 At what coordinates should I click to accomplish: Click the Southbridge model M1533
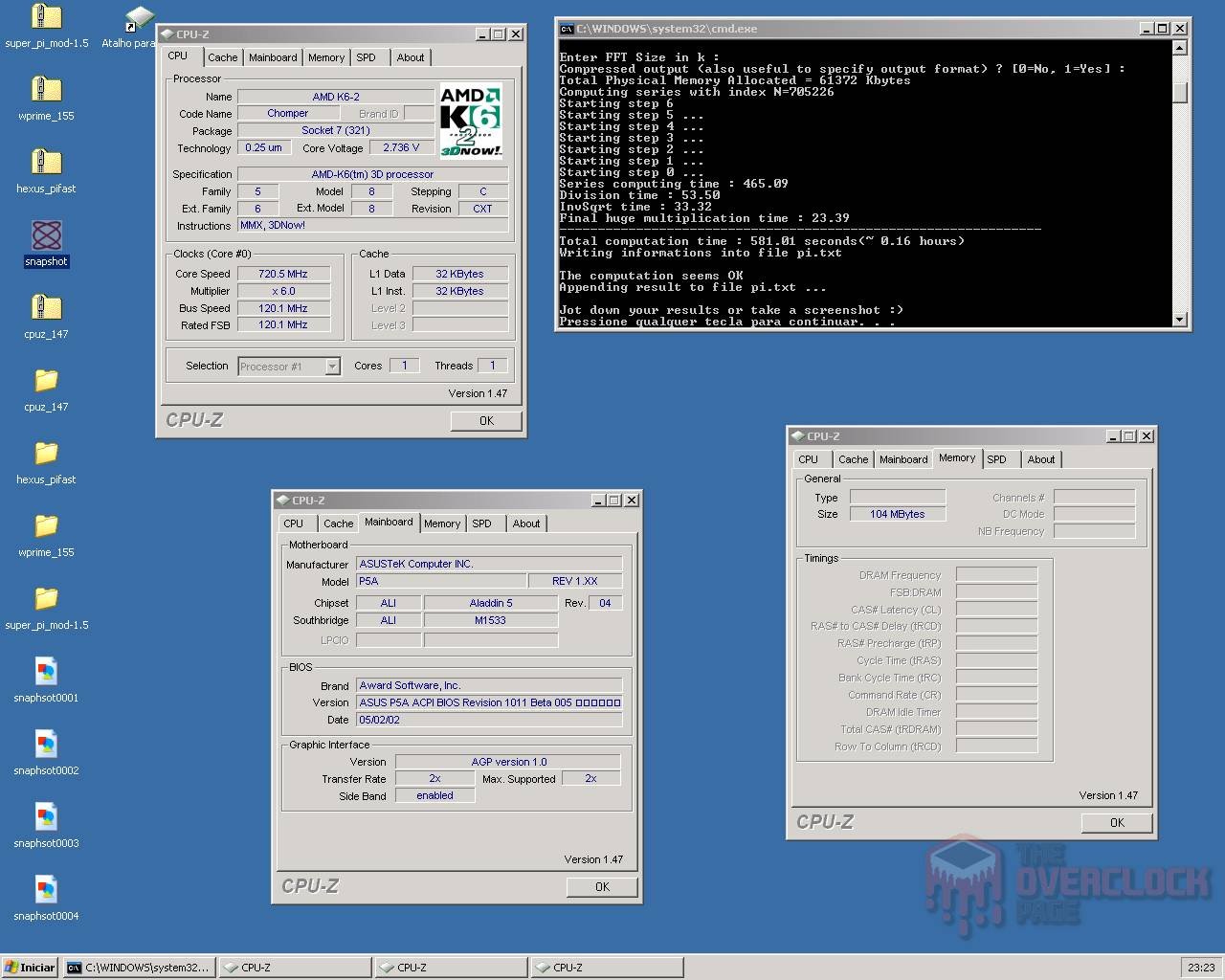pyautogui.click(x=491, y=620)
